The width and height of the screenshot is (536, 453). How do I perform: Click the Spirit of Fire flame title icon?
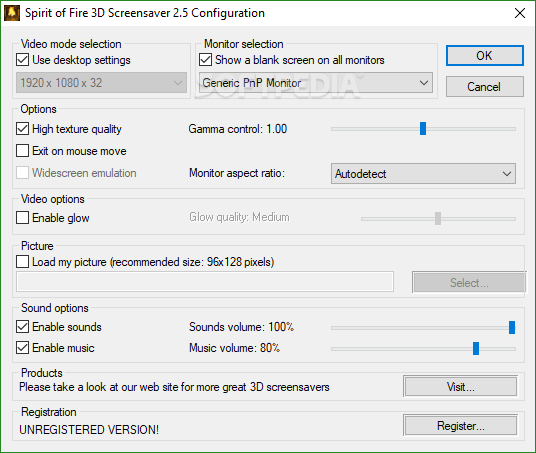pyautogui.click(x=12, y=13)
